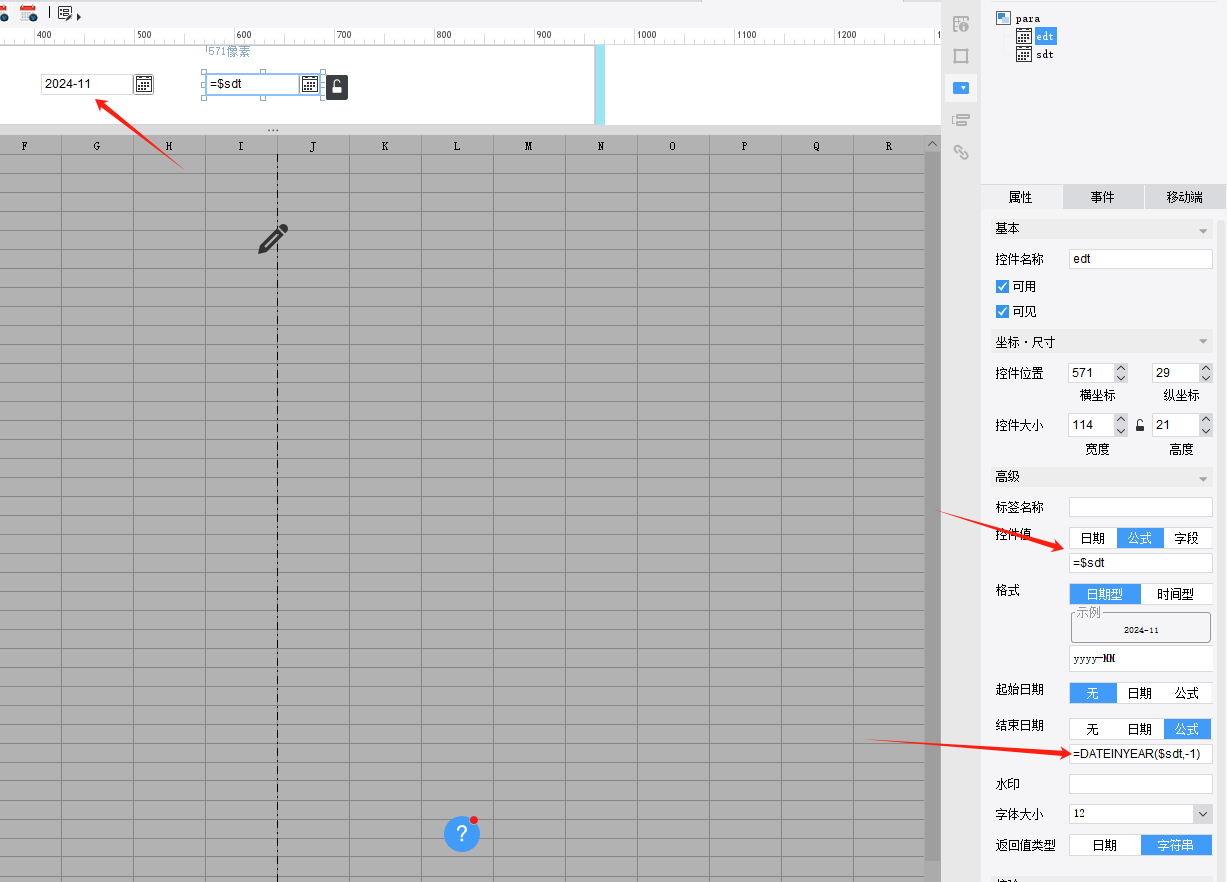Click the 标签名称 input field
Screen dimensions: 1227x882
pyautogui.click(x=1140, y=507)
